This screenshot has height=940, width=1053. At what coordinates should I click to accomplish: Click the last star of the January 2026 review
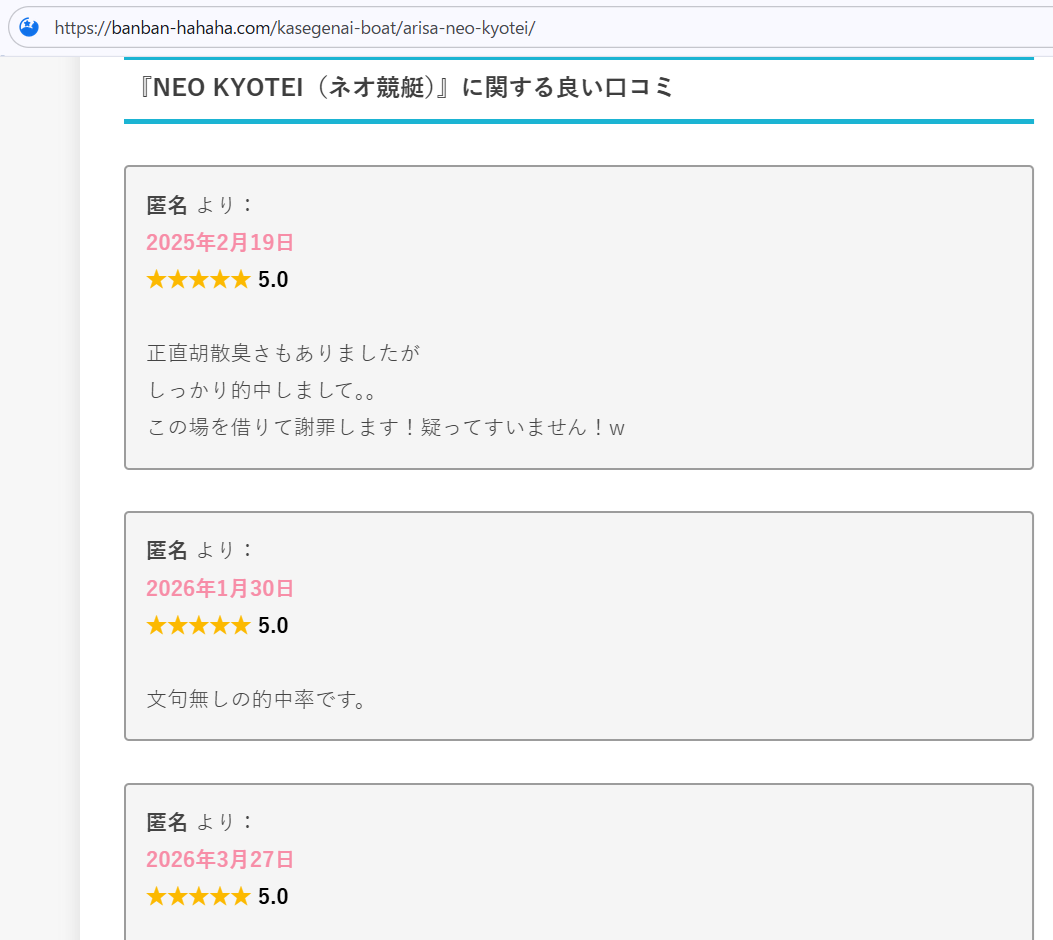click(240, 625)
